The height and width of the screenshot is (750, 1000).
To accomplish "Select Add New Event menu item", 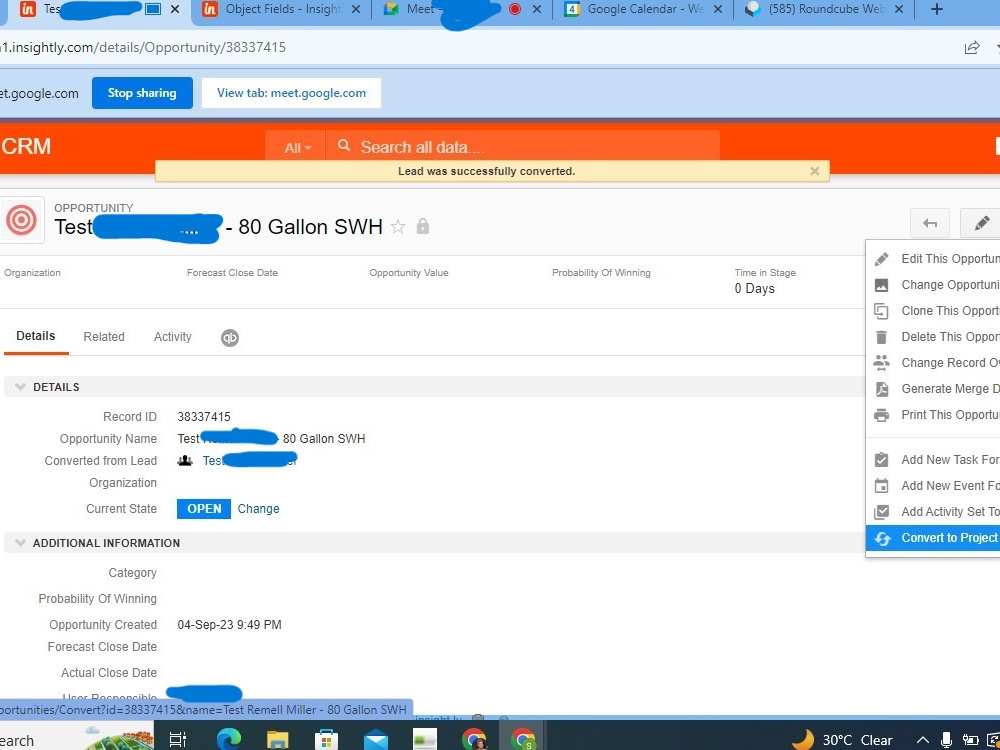I will tap(933, 486).
